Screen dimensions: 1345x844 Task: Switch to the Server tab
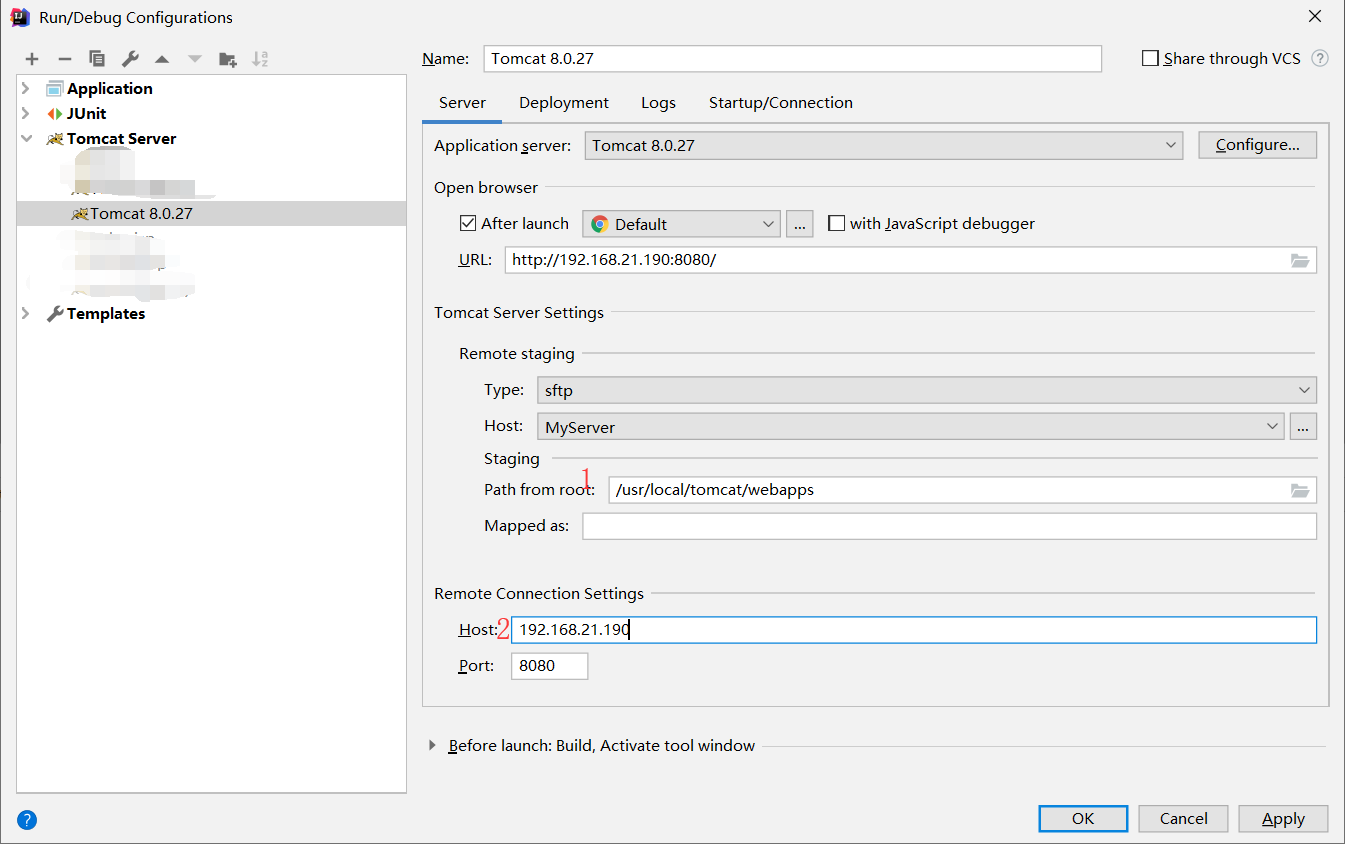(x=462, y=103)
